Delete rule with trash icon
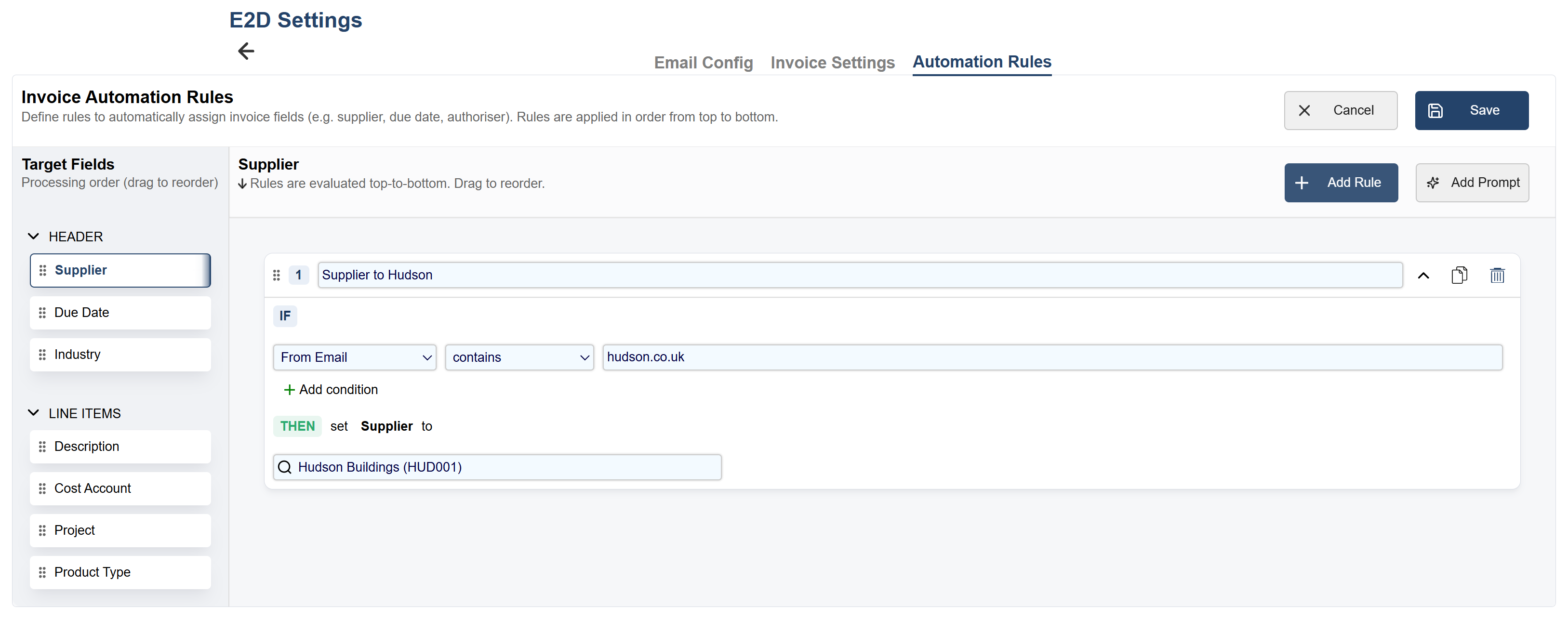The width and height of the screenshot is (1568, 620). coord(1497,276)
